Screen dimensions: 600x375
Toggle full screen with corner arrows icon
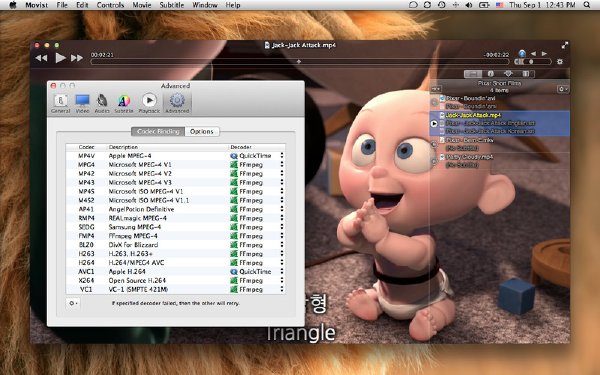tap(564, 45)
